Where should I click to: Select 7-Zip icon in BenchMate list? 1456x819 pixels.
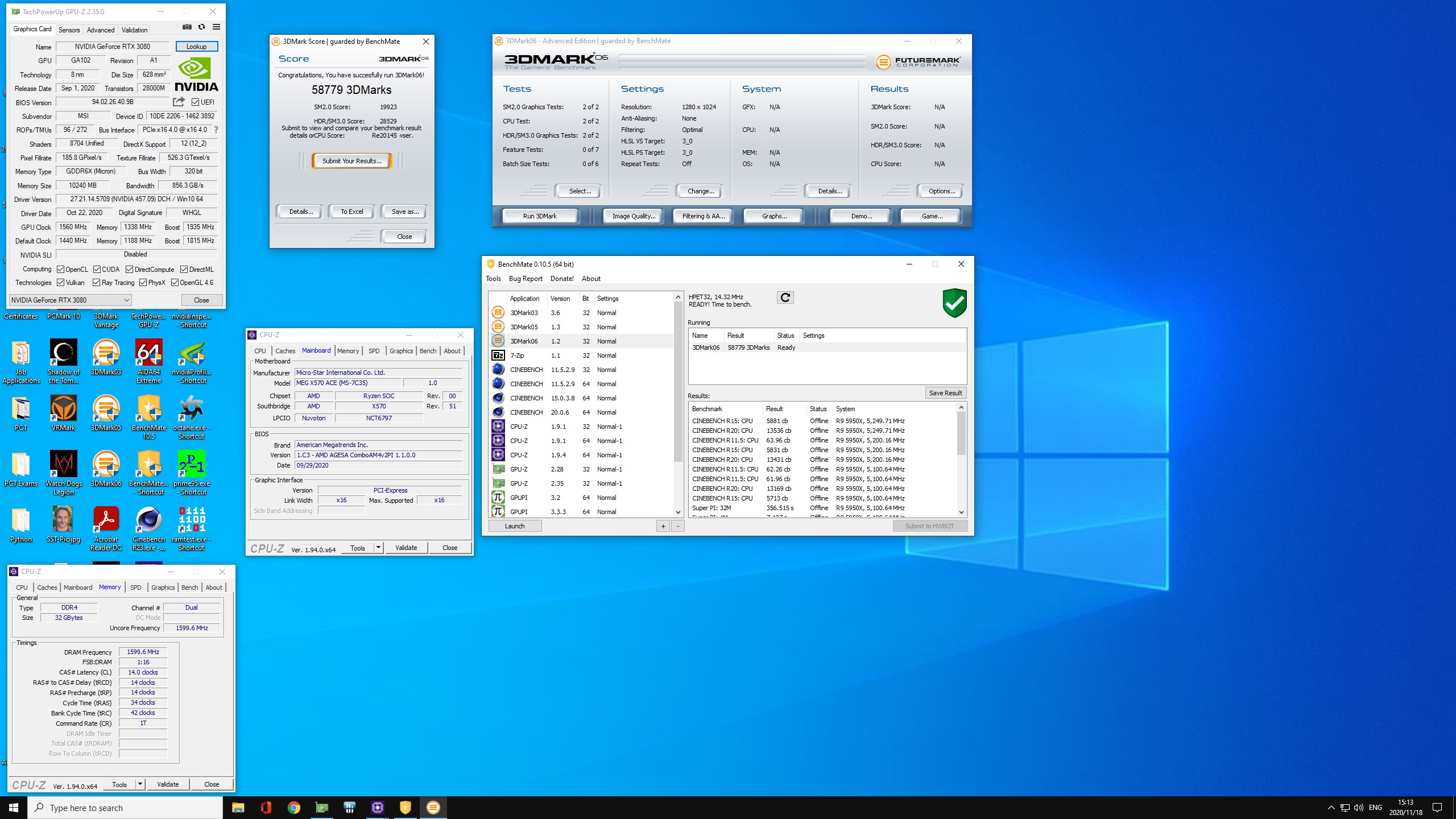498,355
